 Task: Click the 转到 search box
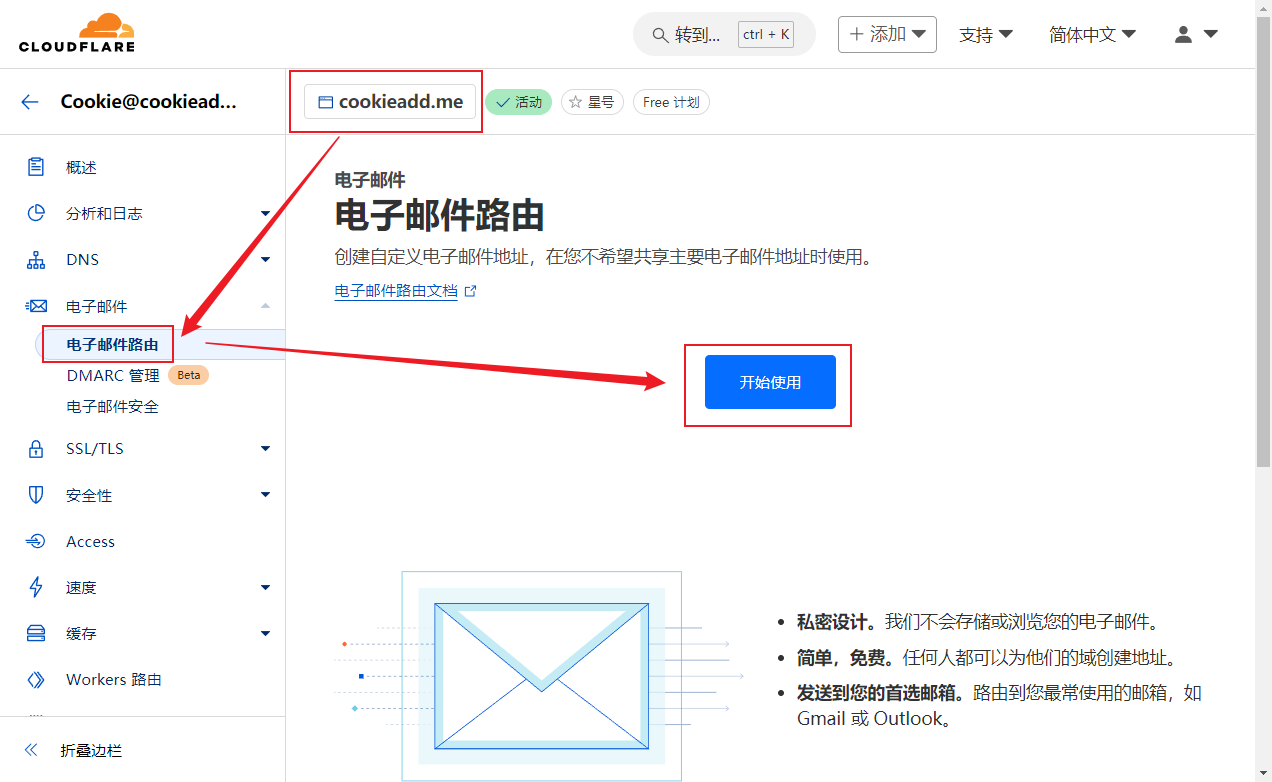(x=723, y=35)
